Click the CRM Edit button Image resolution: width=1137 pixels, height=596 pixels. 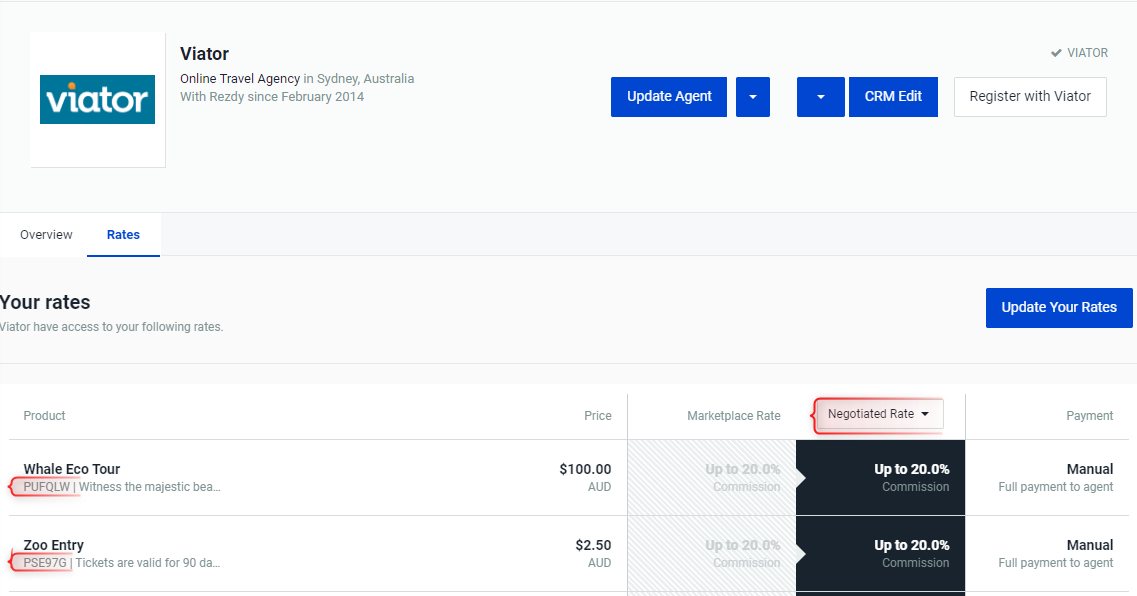pos(893,96)
